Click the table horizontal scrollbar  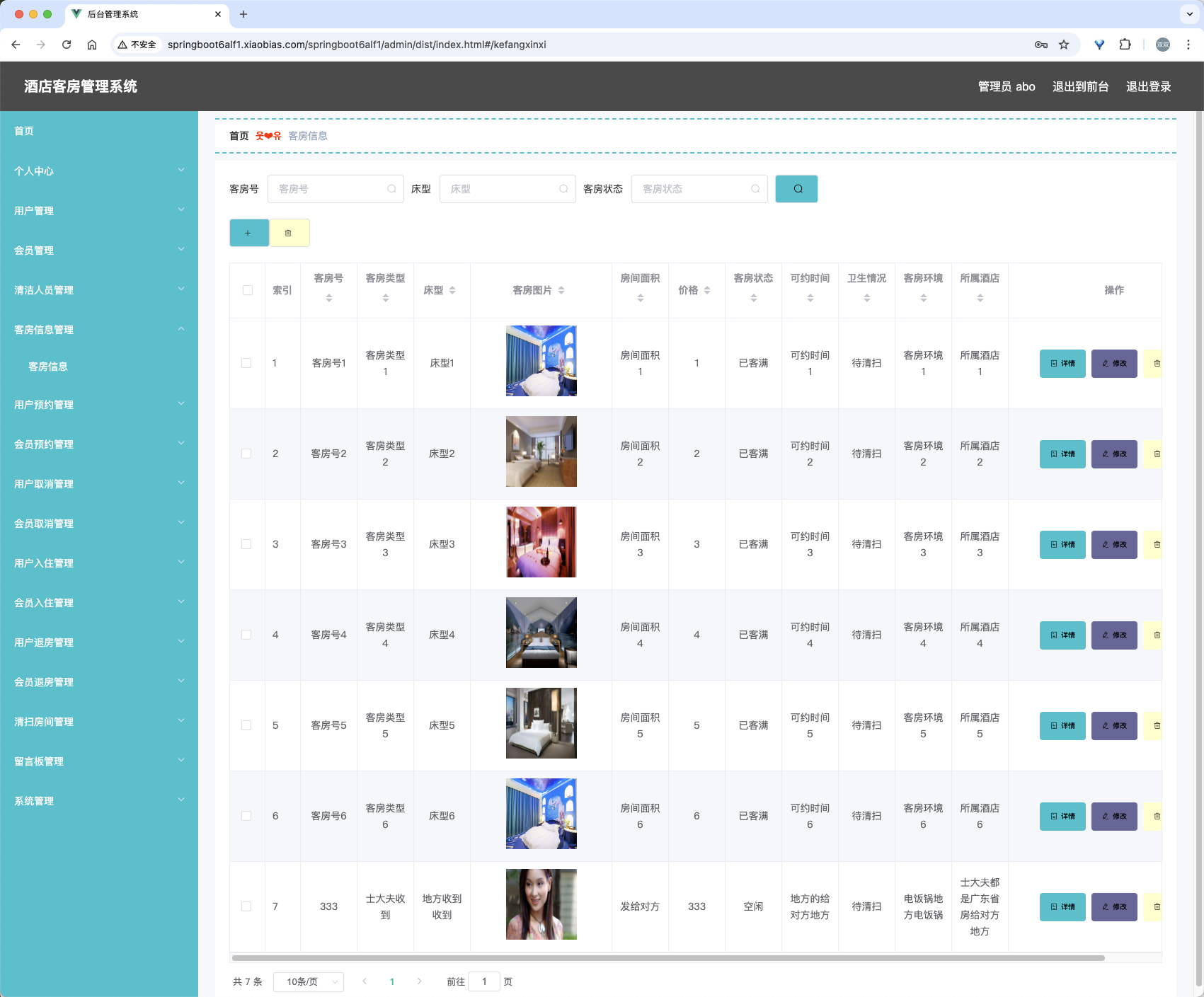coord(668,958)
